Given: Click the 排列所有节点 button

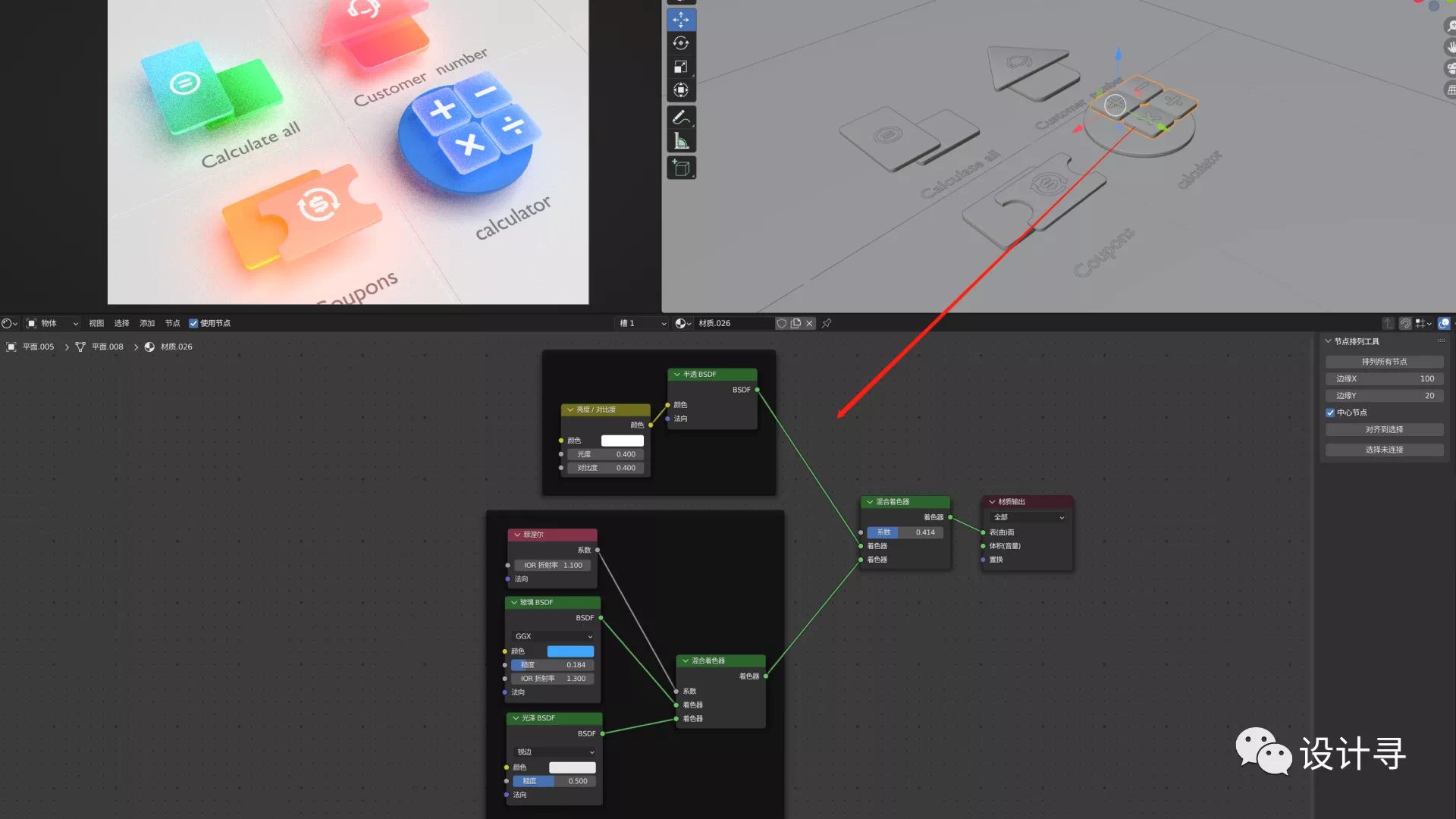Looking at the screenshot, I should [1384, 362].
